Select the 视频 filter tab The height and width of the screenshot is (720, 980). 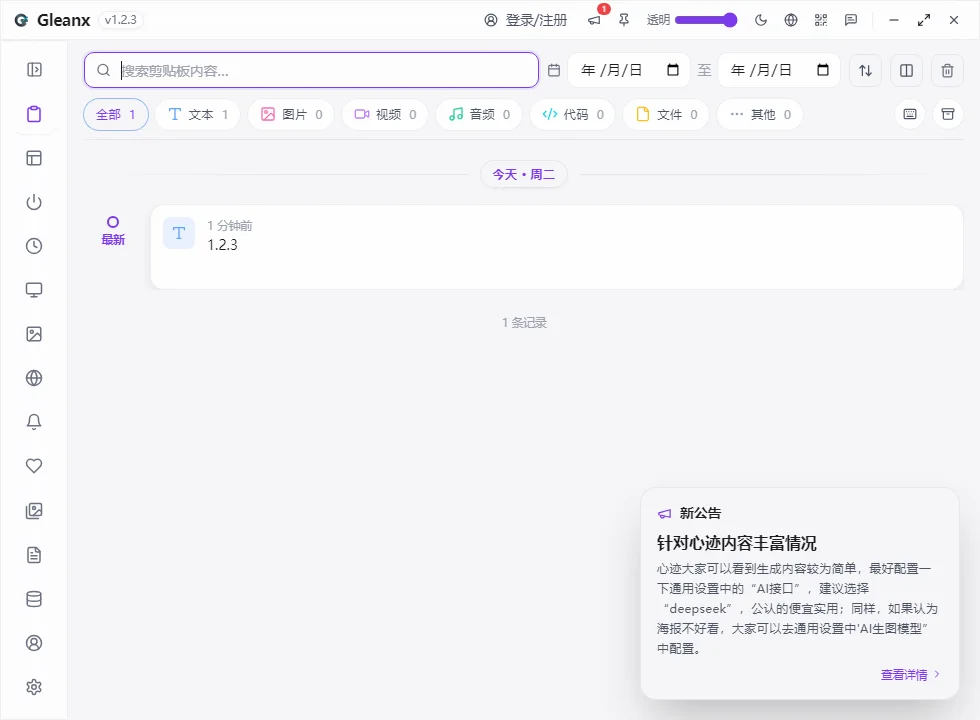(x=385, y=114)
